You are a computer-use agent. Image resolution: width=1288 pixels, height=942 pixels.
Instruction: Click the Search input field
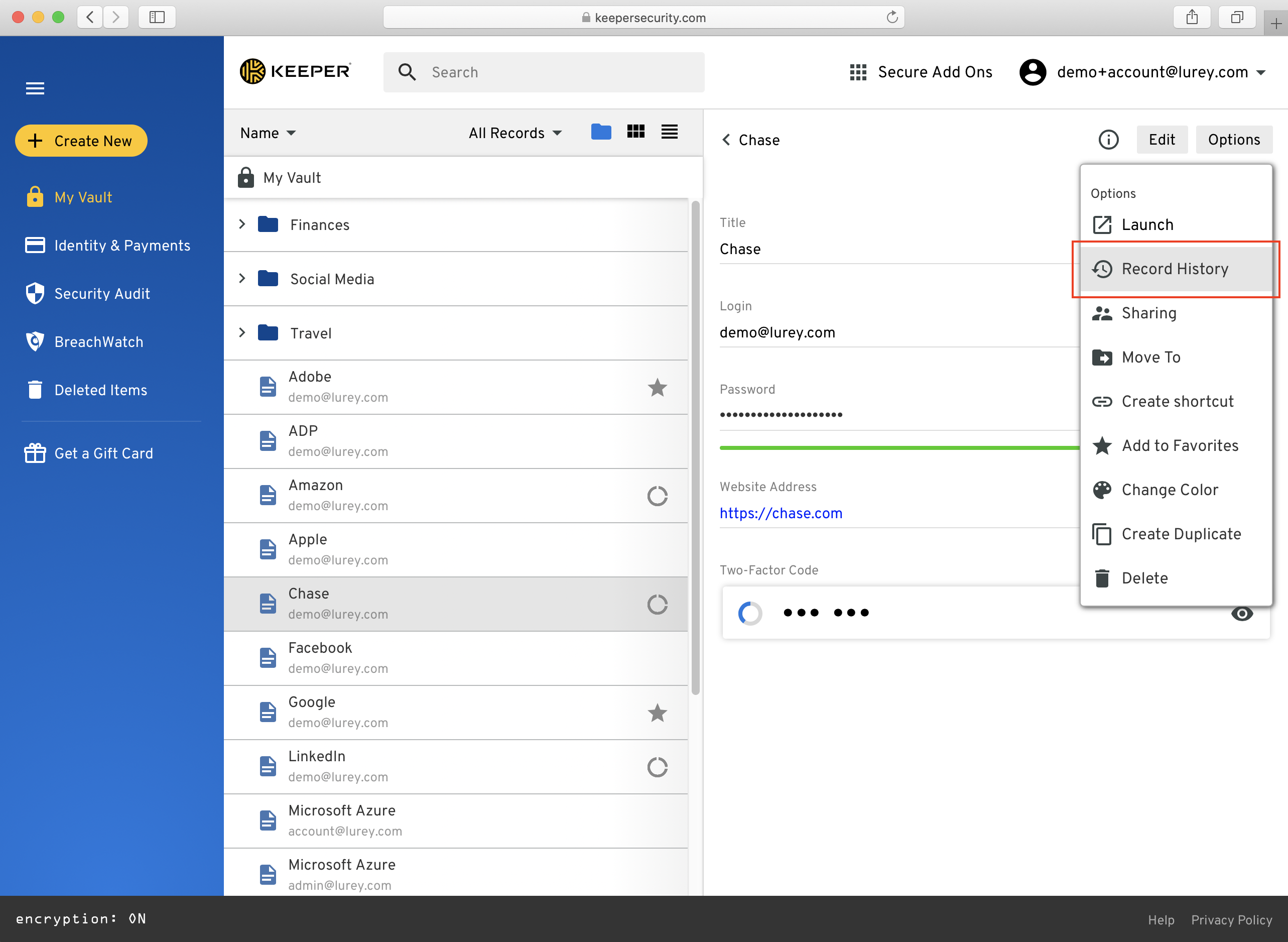pos(544,72)
